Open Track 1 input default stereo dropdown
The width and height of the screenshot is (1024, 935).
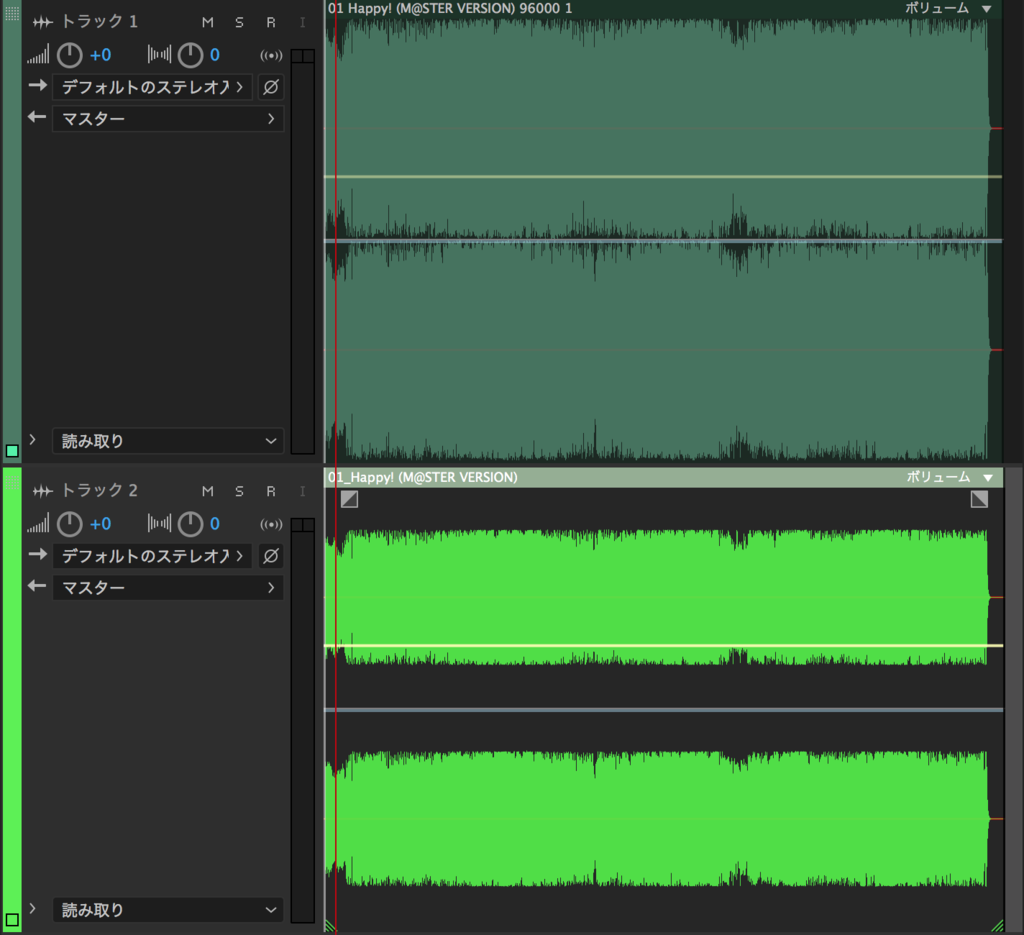pyautogui.click(x=152, y=87)
